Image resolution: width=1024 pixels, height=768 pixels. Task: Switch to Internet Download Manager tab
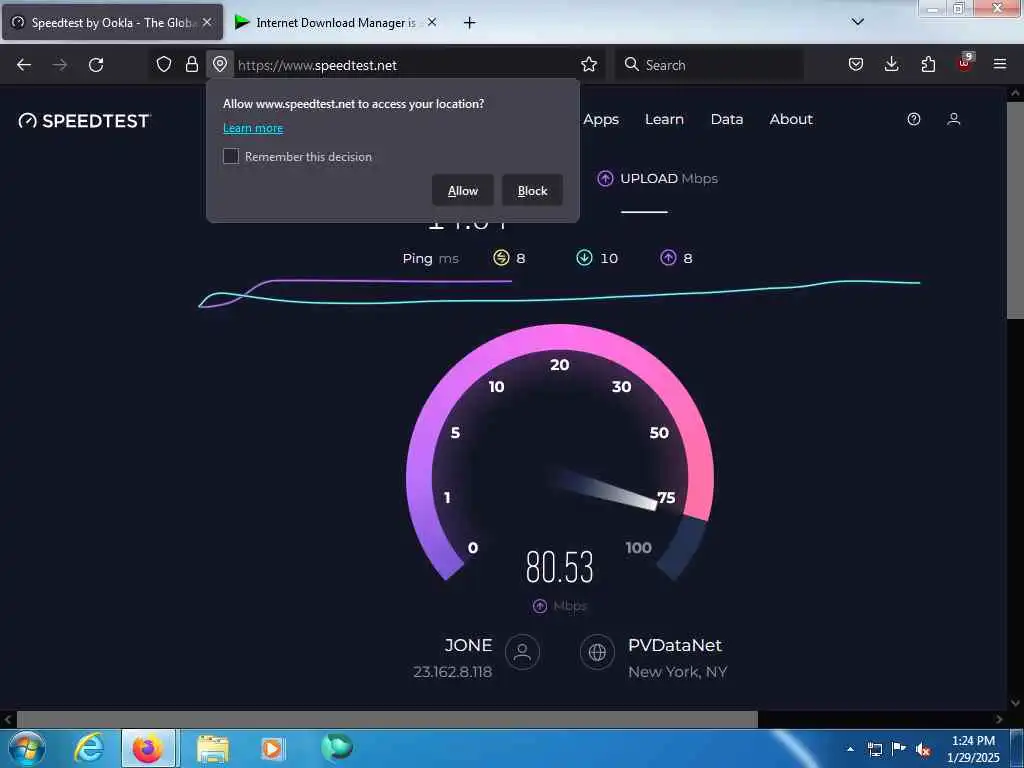pyautogui.click(x=336, y=22)
